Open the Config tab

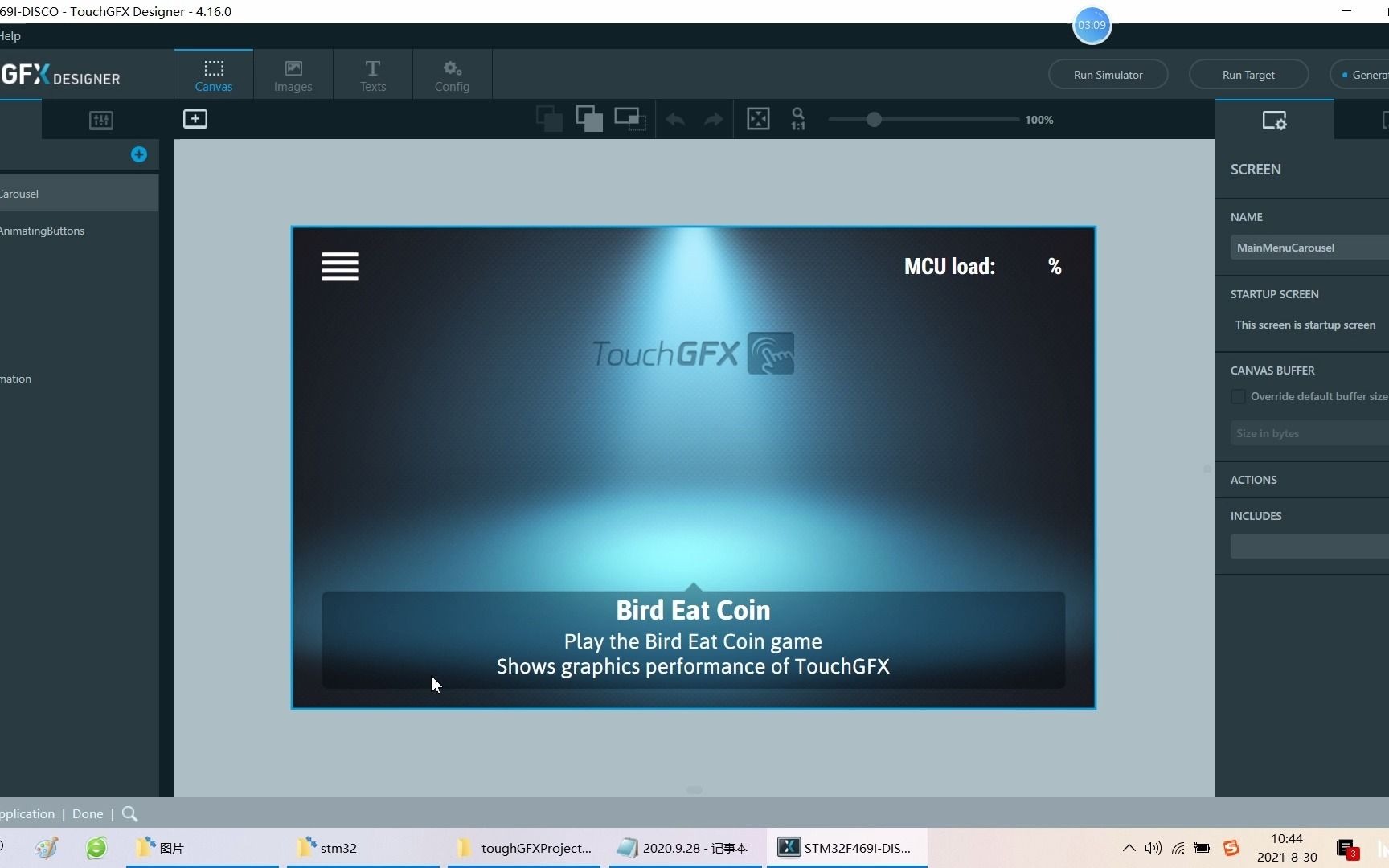[452, 75]
